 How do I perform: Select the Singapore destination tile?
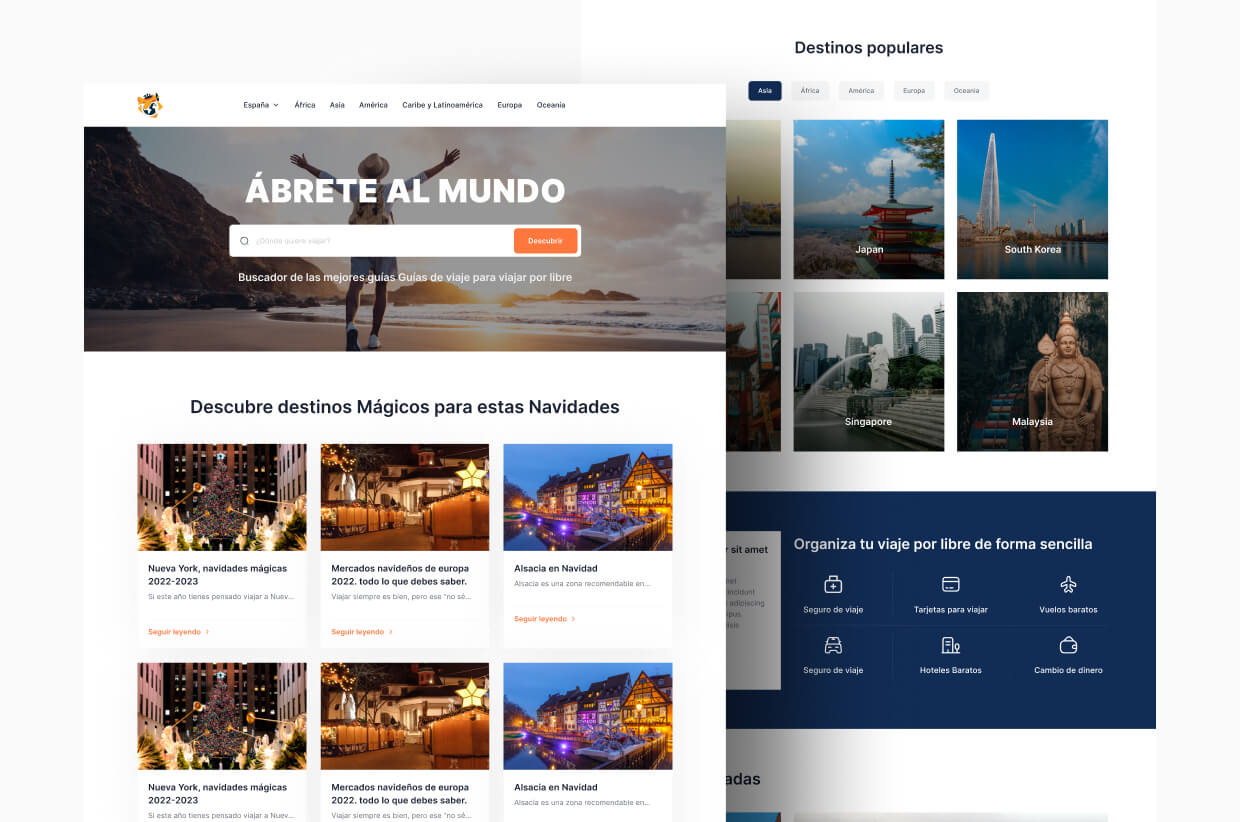(869, 372)
